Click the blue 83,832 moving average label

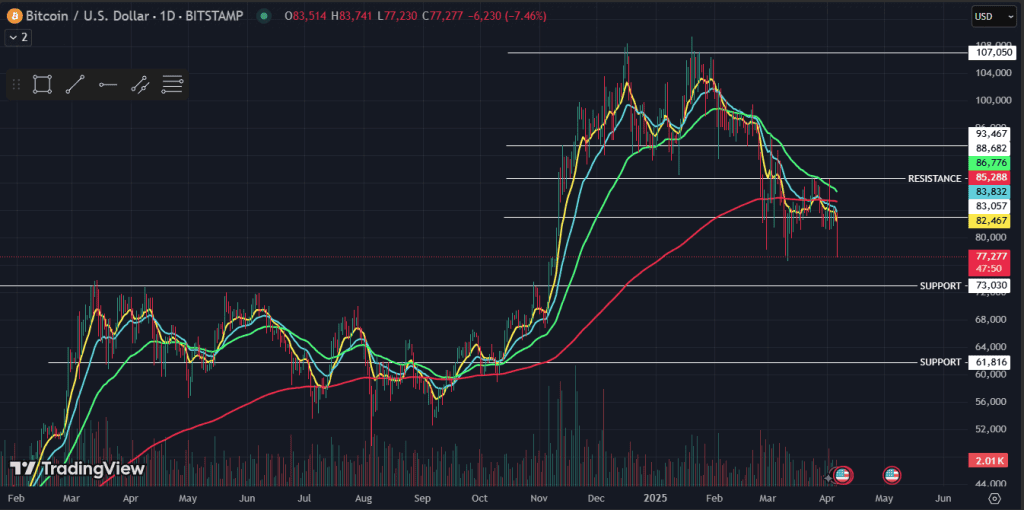[x=989, y=191]
